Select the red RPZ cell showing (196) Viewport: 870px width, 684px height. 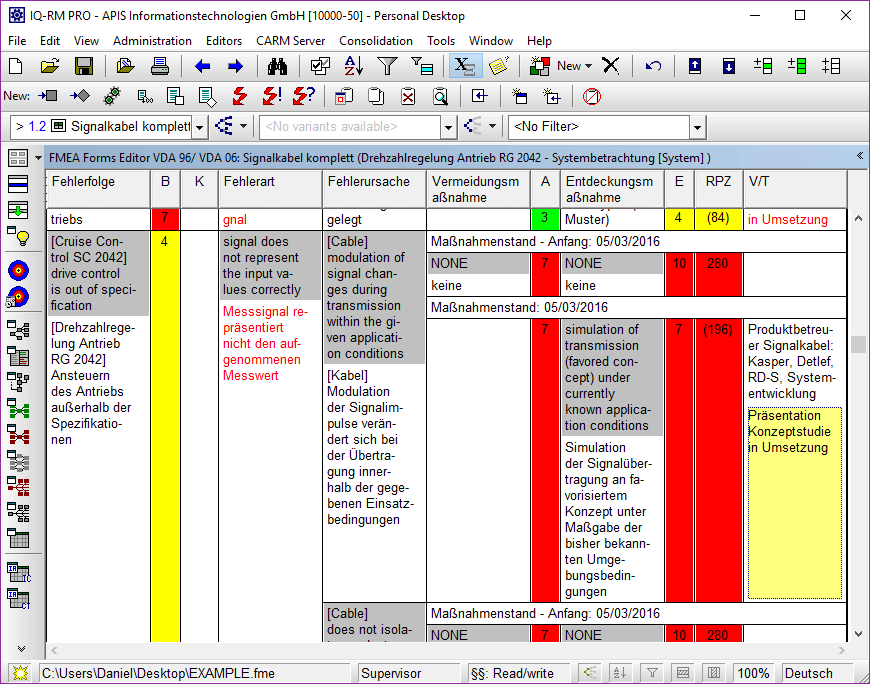tap(719, 460)
